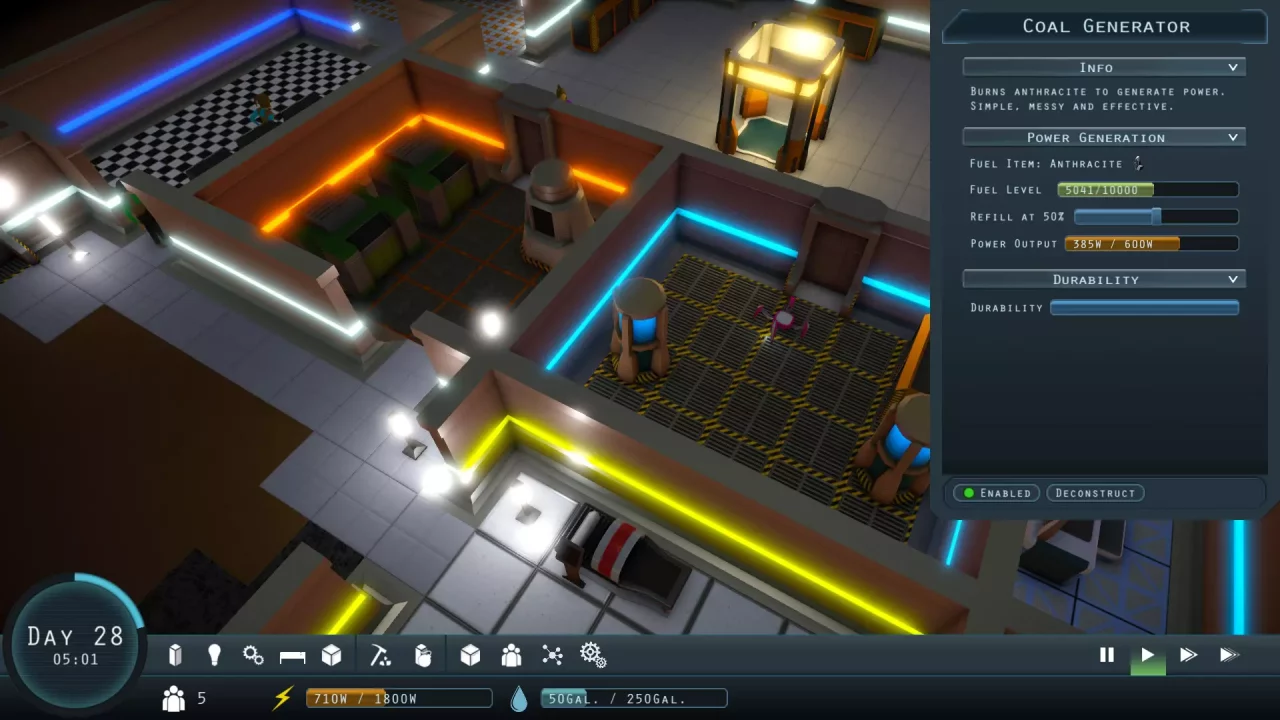This screenshot has height=720, width=1280.
Task: Click the Refill at 50% slider handle
Action: coord(1156,216)
